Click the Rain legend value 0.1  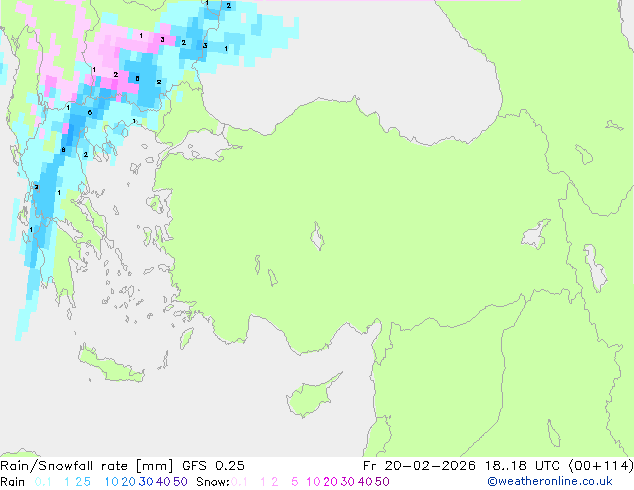pyautogui.click(x=43, y=482)
